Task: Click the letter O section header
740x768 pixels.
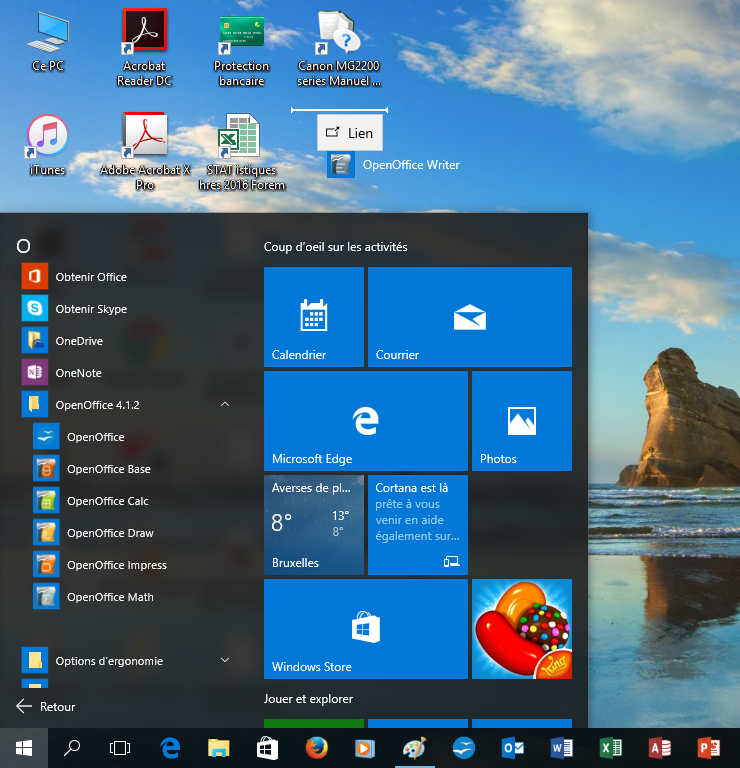Action: click(x=24, y=246)
